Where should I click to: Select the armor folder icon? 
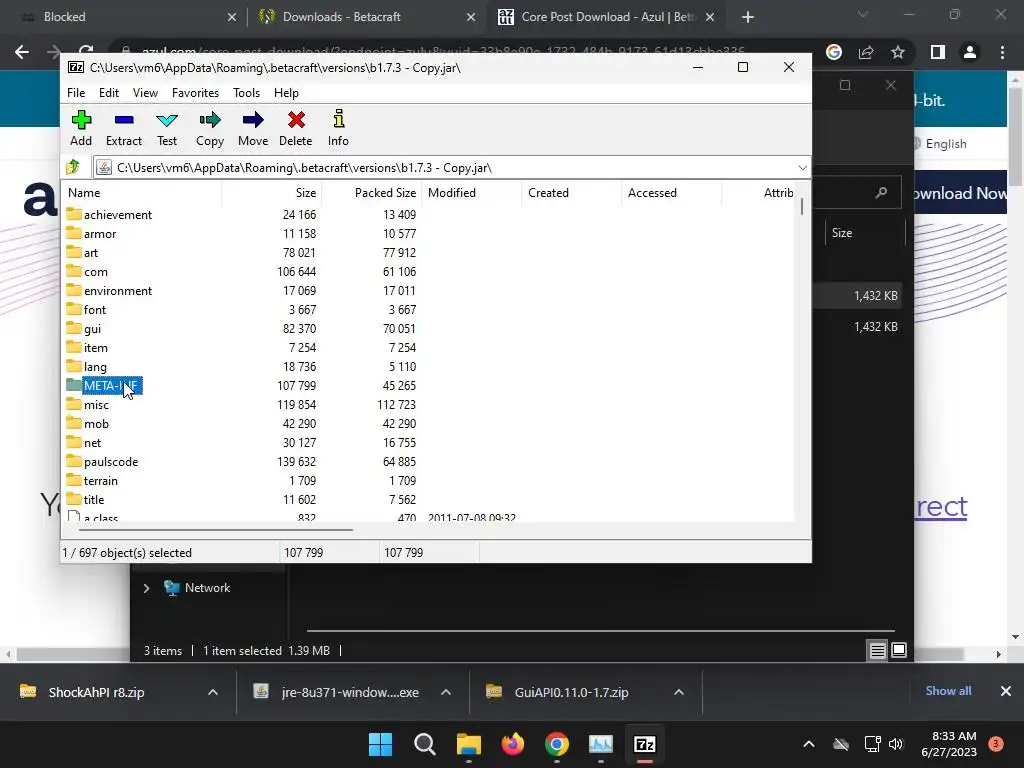(x=74, y=233)
